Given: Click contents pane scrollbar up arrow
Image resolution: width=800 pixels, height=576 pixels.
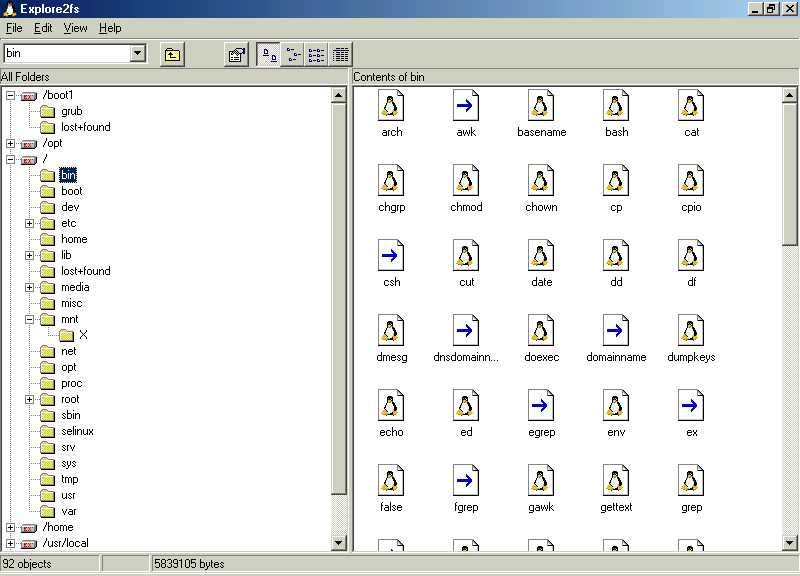Looking at the screenshot, I should pyautogui.click(x=789, y=95).
